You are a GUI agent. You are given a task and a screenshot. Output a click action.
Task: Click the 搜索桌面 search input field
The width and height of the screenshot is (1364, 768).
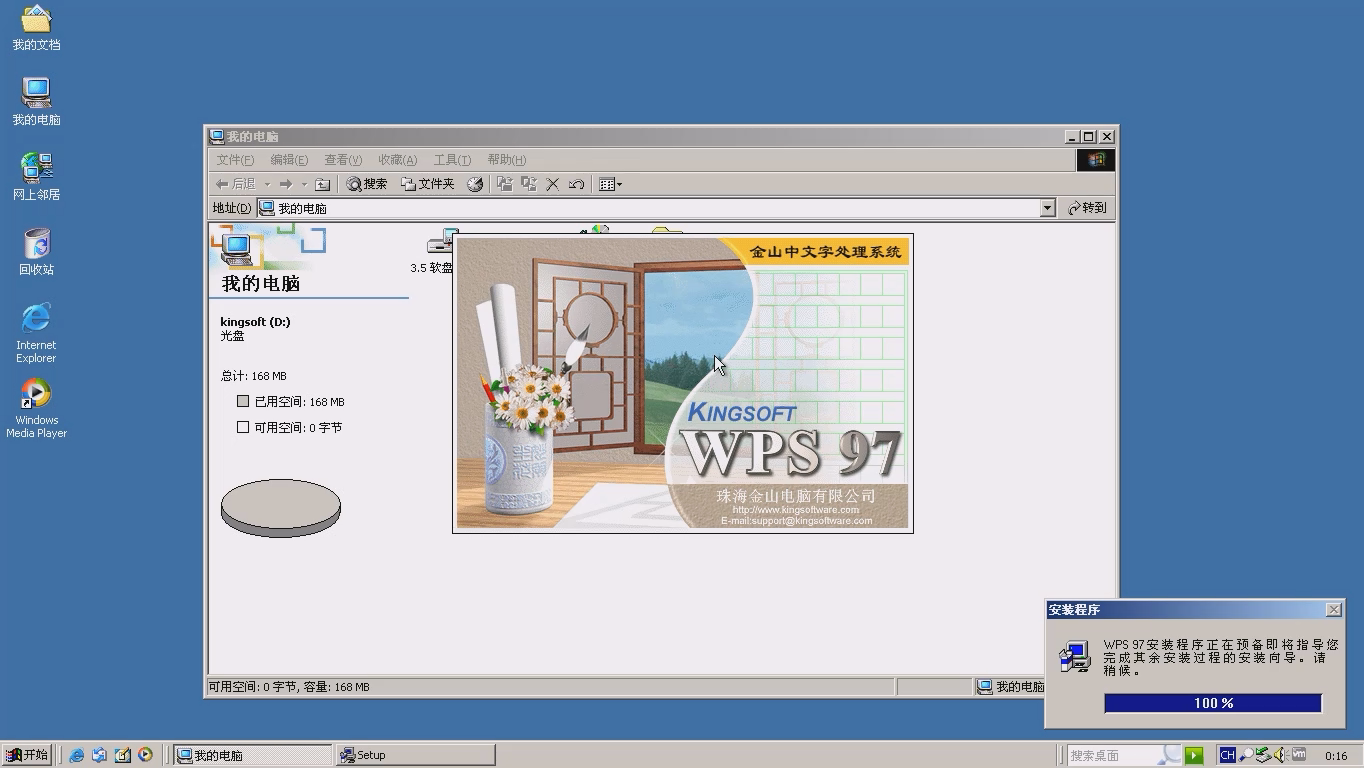coord(1124,755)
